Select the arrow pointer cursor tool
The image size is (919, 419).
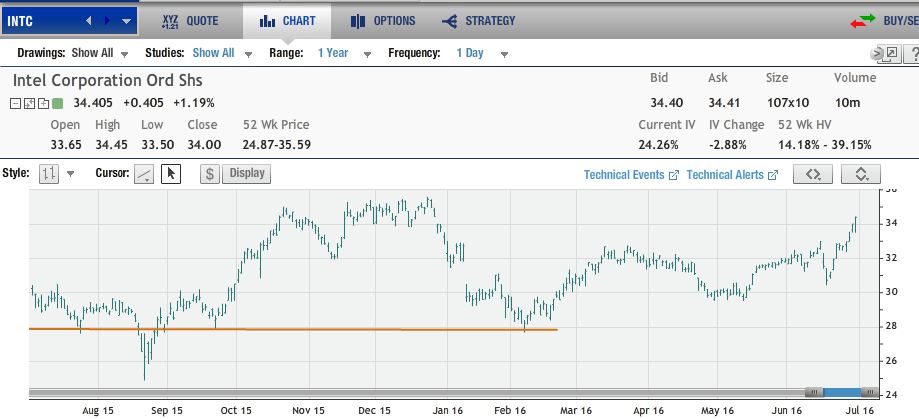tap(171, 173)
